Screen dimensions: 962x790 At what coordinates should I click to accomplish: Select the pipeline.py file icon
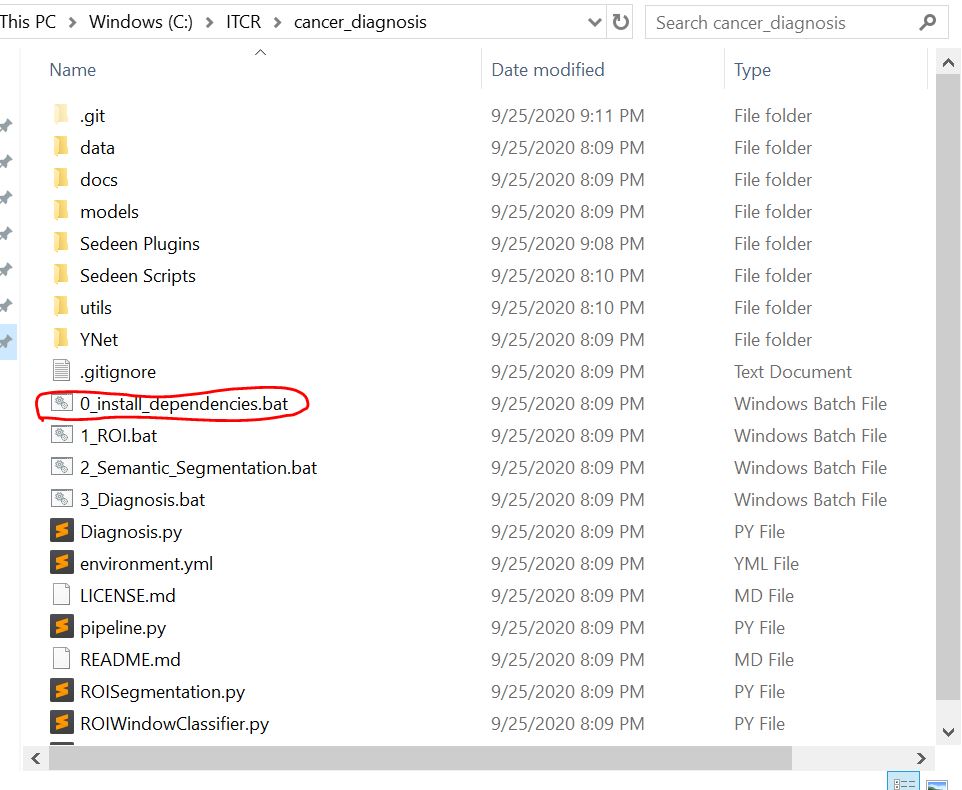click(61, 626)
